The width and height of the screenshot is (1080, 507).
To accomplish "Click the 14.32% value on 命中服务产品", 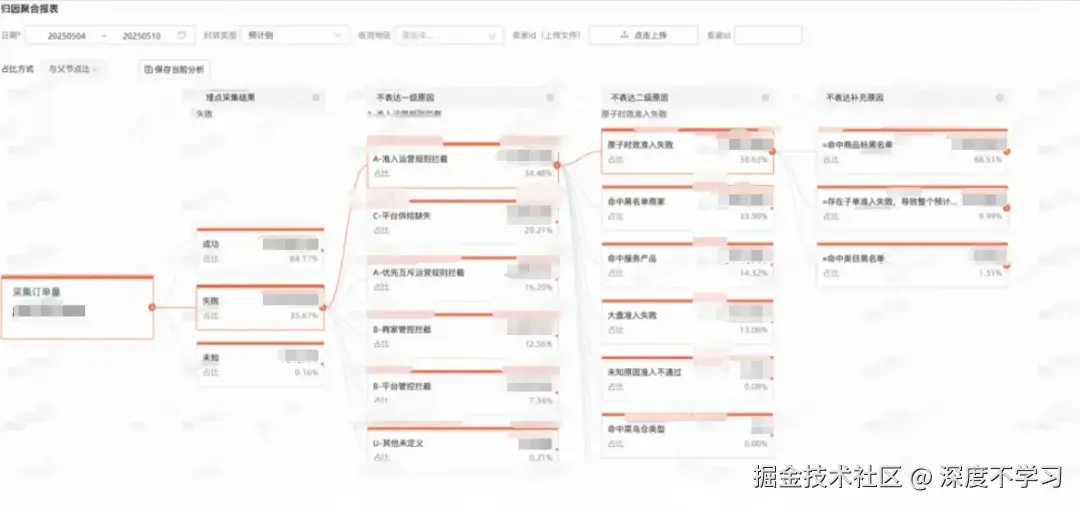I will 753,273.
